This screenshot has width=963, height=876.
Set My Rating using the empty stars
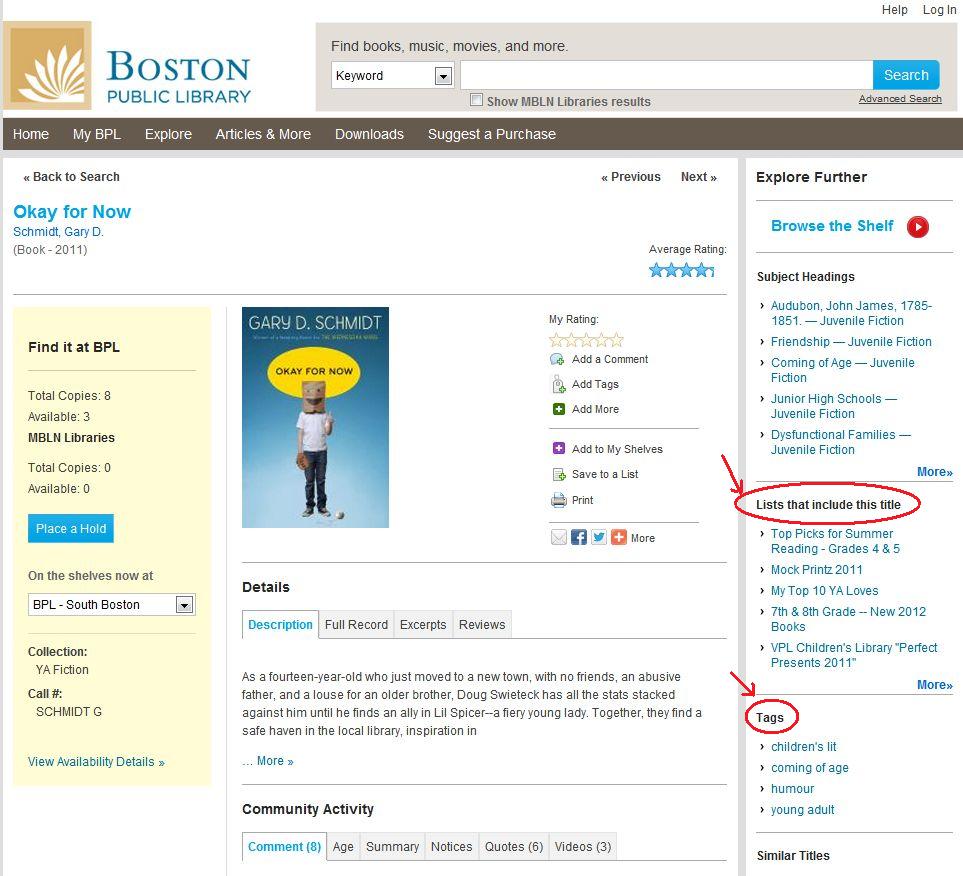click(586, 340)
